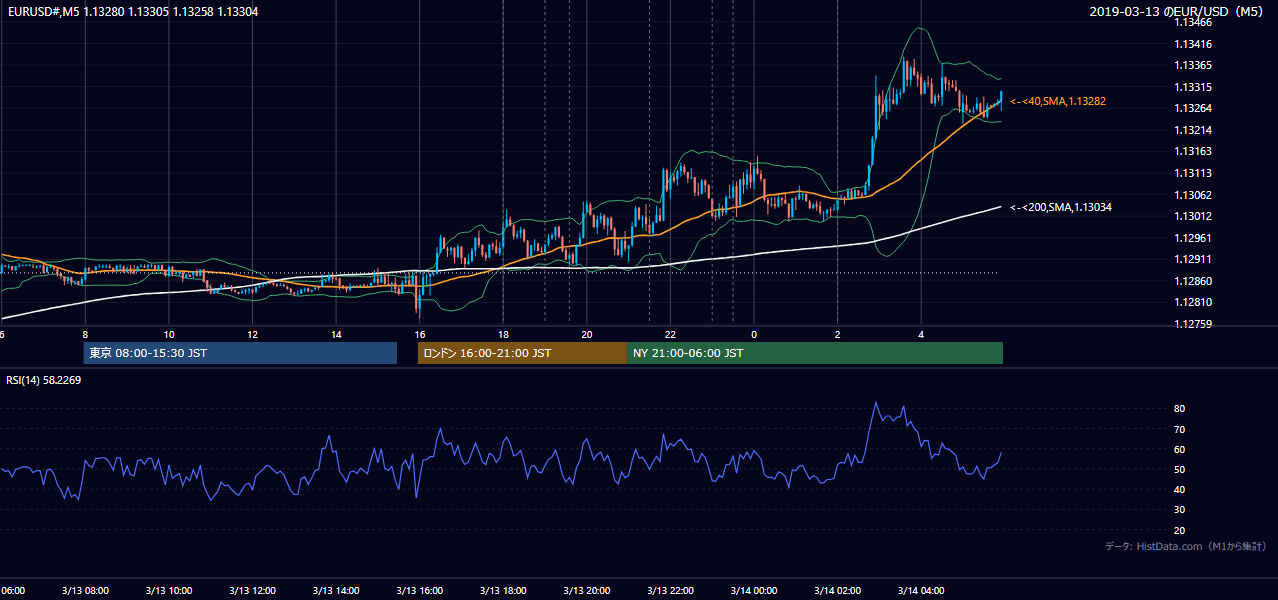Screen dimensions: 1278x600
Task: Click the 3/13 16:00 bottom time label
Action: (x=419, y=590)
